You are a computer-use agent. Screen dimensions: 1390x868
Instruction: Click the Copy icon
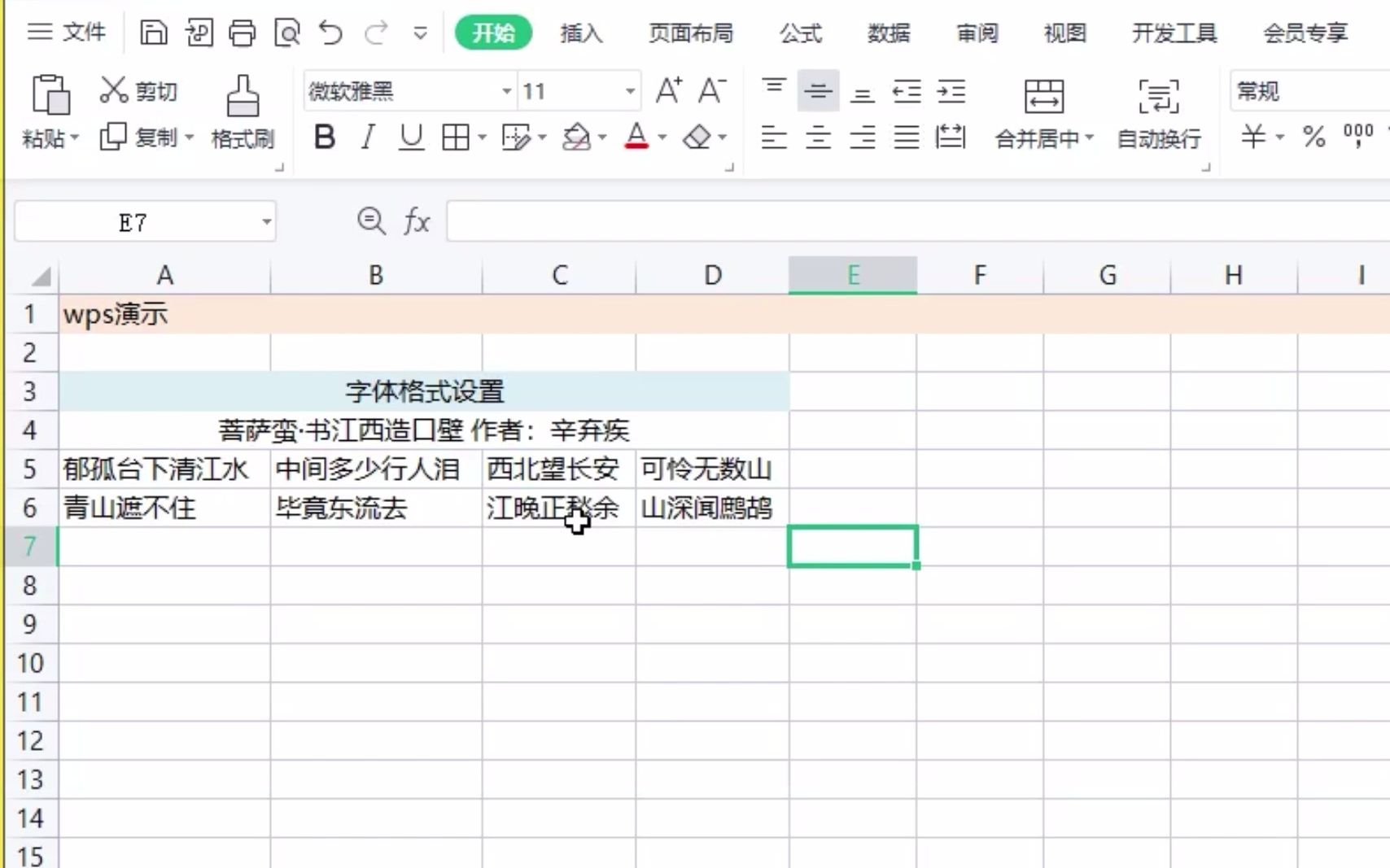tap(113, 137)
